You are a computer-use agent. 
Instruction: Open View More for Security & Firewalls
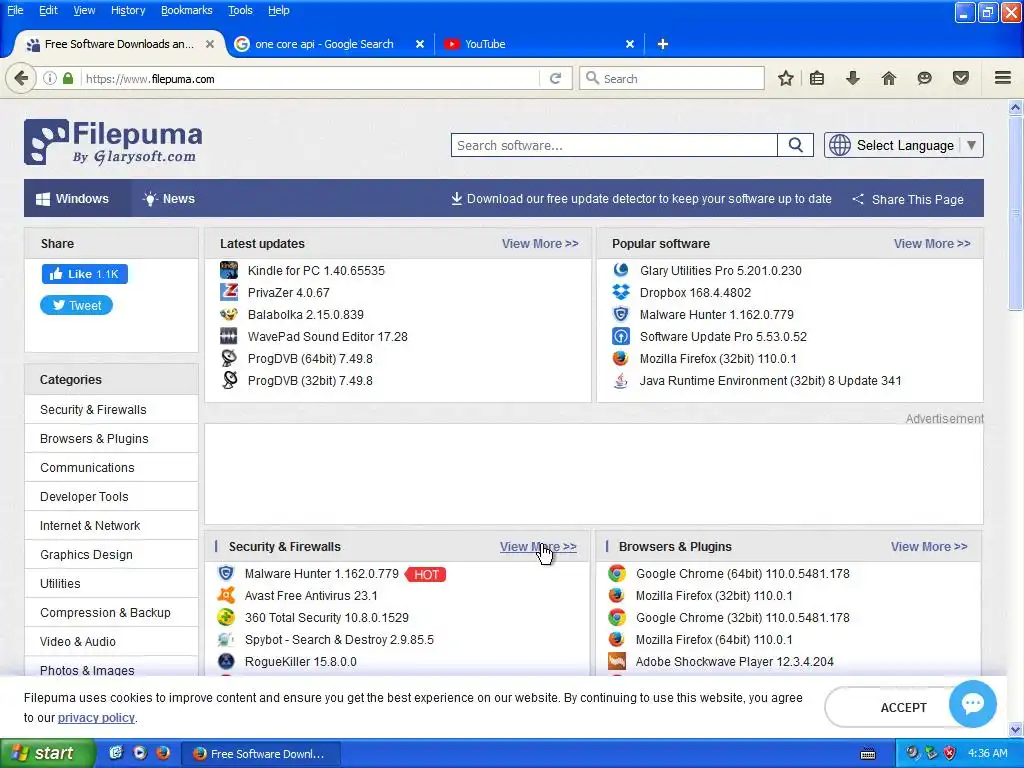coord(538,547)
